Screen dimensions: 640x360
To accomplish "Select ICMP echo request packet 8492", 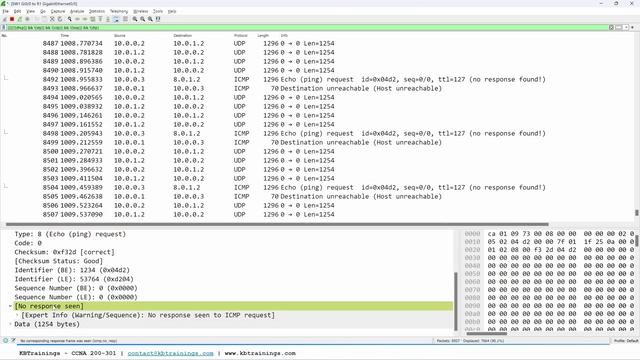I will pos(317,79).
